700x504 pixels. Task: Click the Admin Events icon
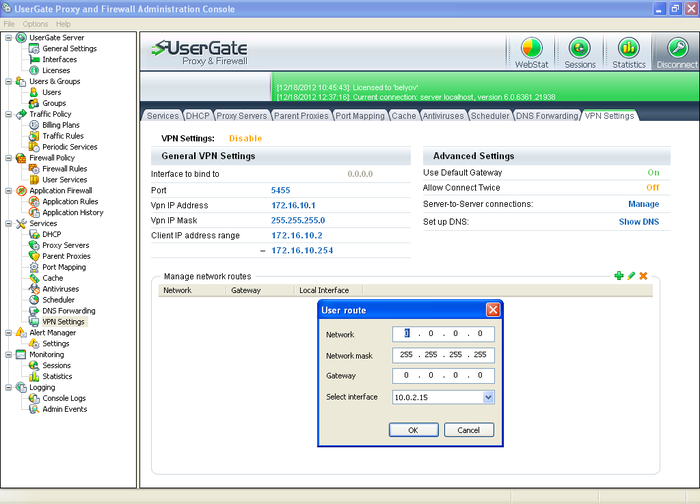point(34,409)
